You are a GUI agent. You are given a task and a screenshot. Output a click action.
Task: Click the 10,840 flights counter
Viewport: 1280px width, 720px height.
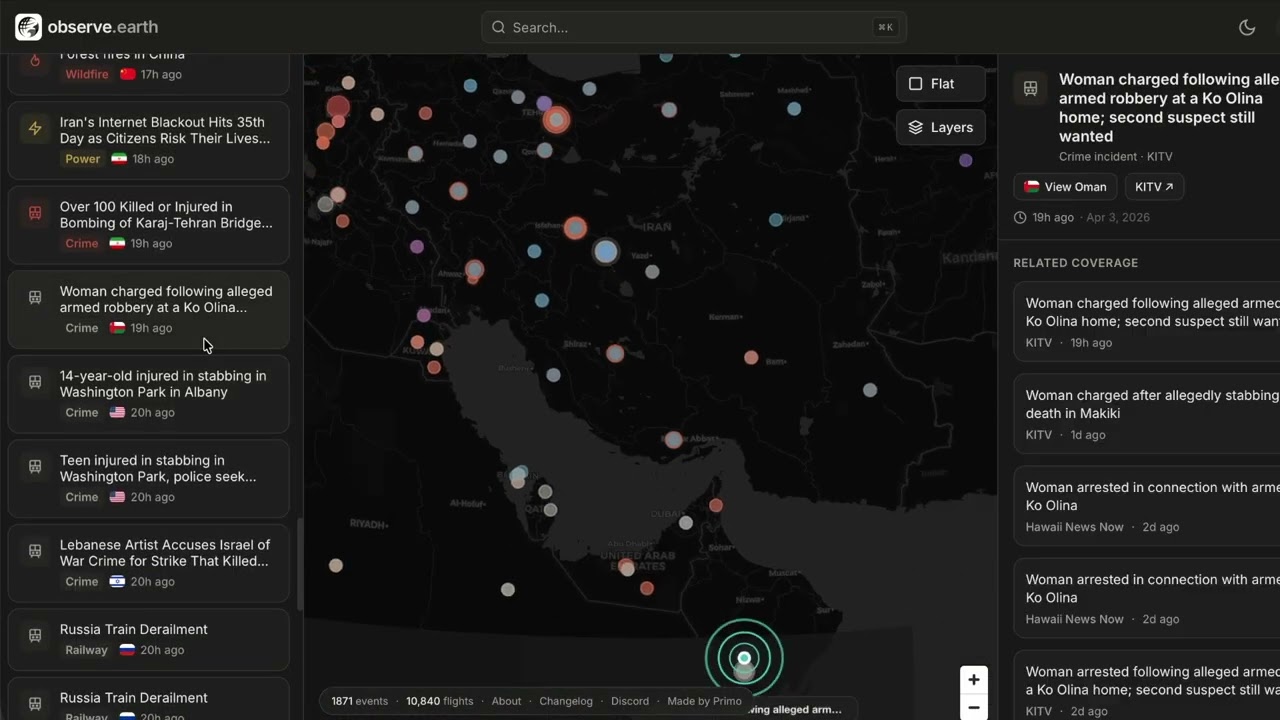(x=439, y=701)
